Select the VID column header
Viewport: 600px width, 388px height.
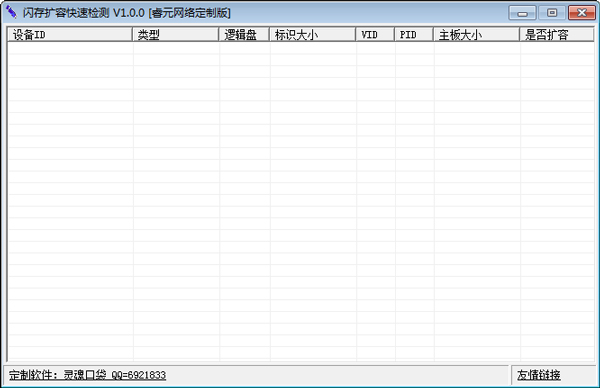(x=375, y=35)
